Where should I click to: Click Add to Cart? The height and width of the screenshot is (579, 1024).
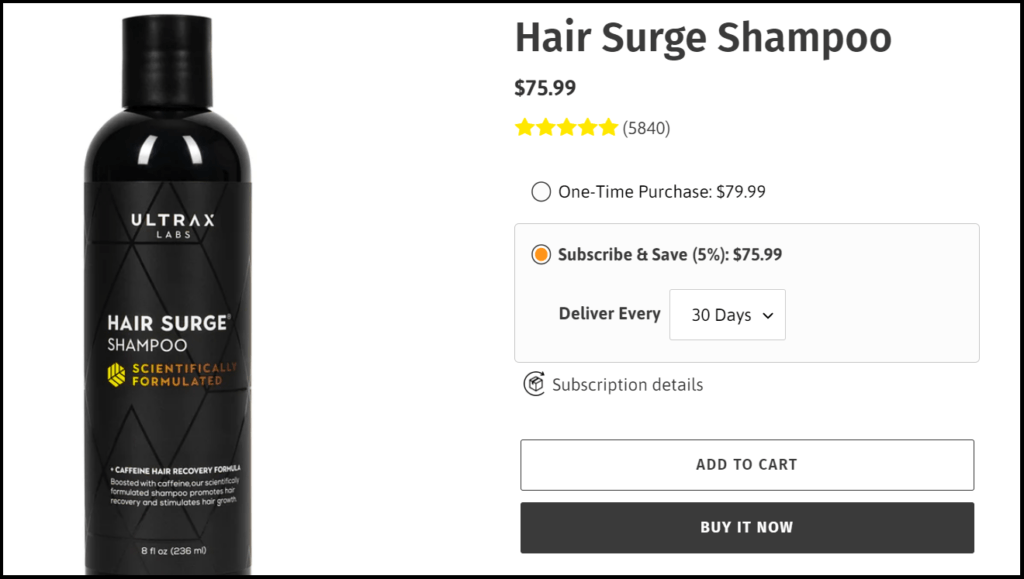click(x=746, y=464)
